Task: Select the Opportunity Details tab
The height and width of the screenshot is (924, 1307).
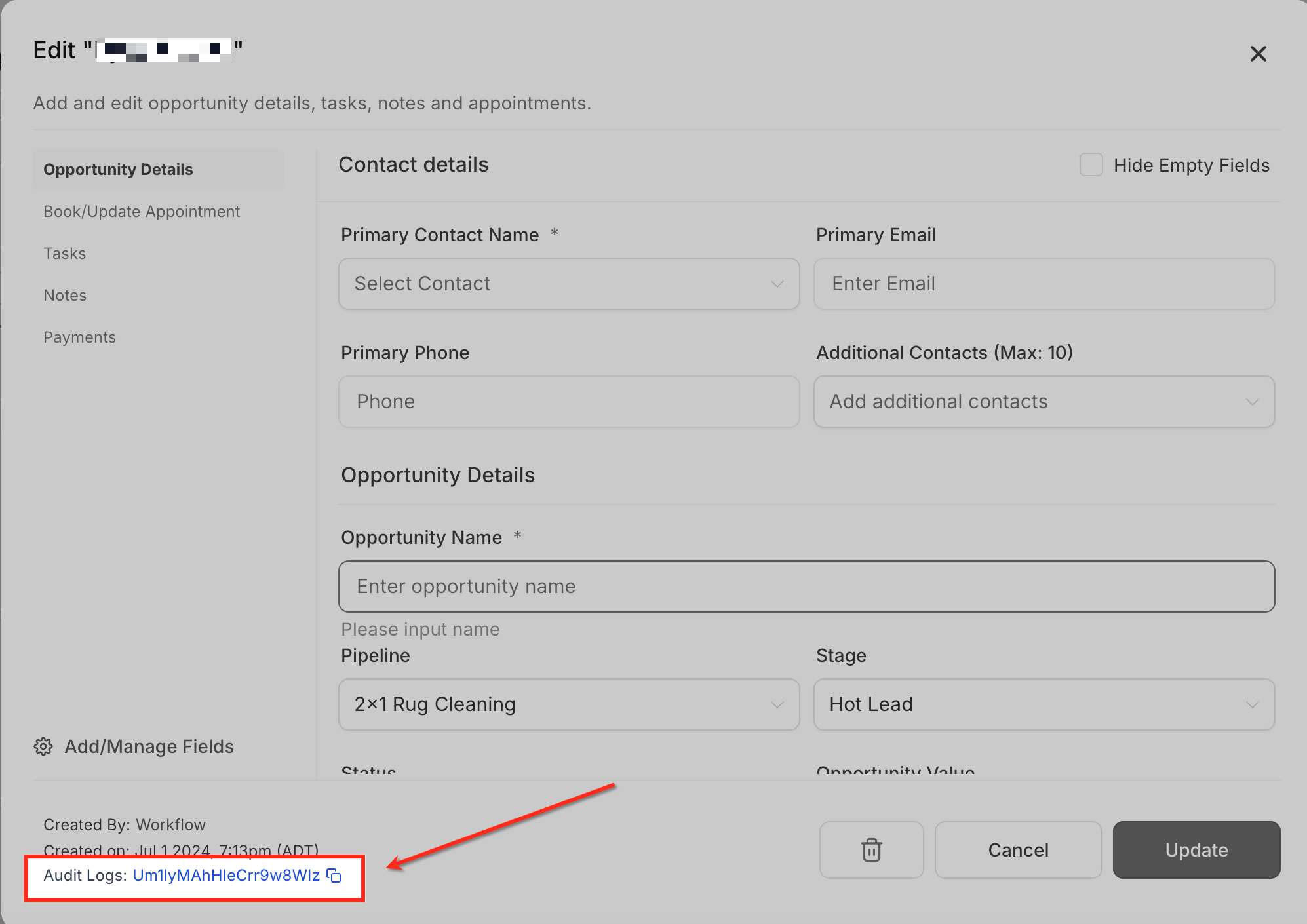Action: click(x=119, y=170)
